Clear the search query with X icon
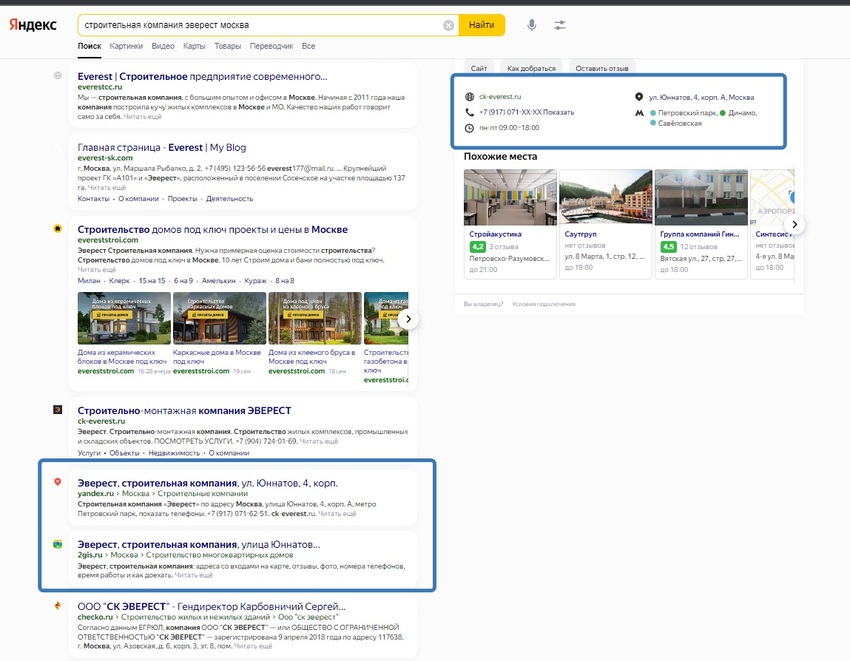Screen dimensions: 850x661 coord(448,25)
